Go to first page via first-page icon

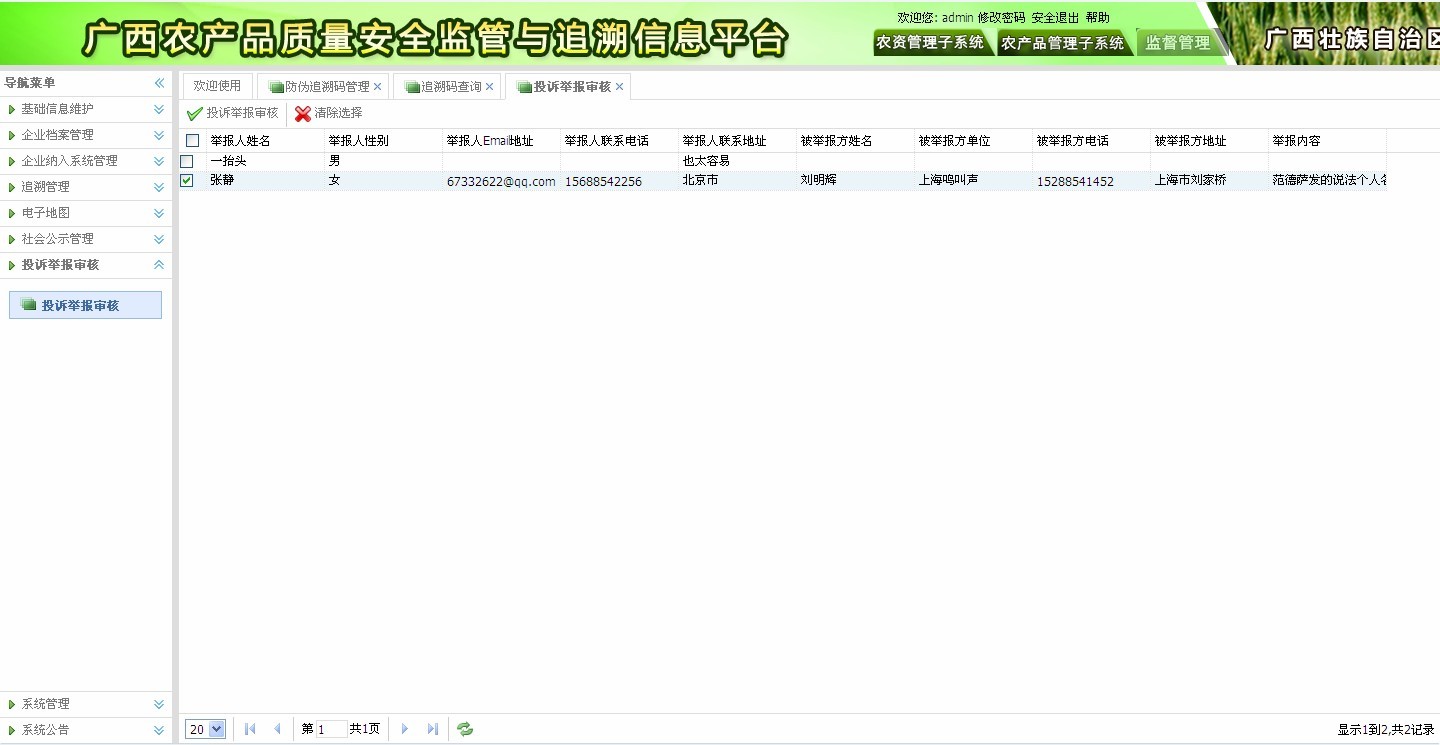[x=249, y=729]
